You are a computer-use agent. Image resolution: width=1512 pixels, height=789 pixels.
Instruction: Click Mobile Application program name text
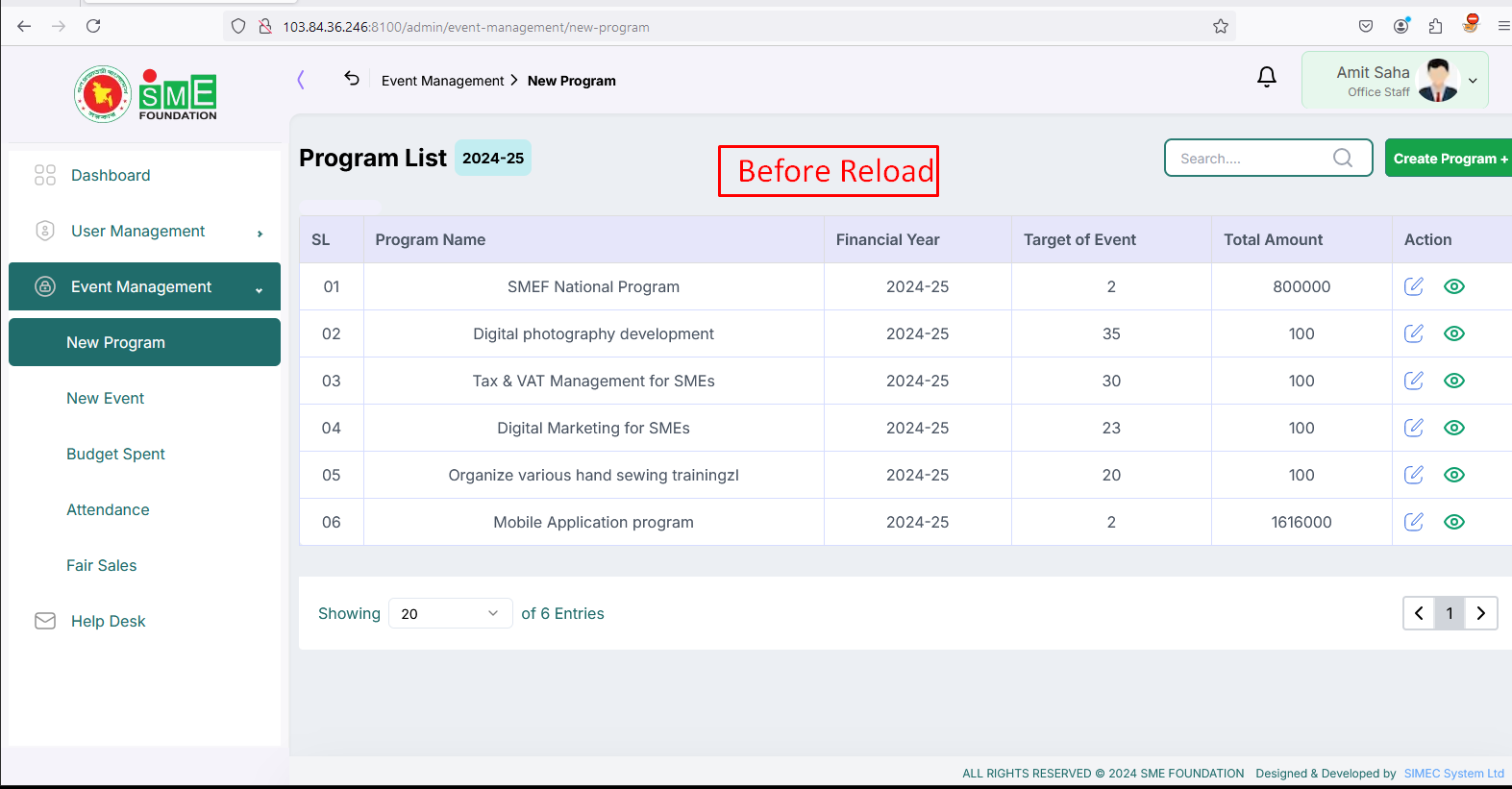coord(593,522)
